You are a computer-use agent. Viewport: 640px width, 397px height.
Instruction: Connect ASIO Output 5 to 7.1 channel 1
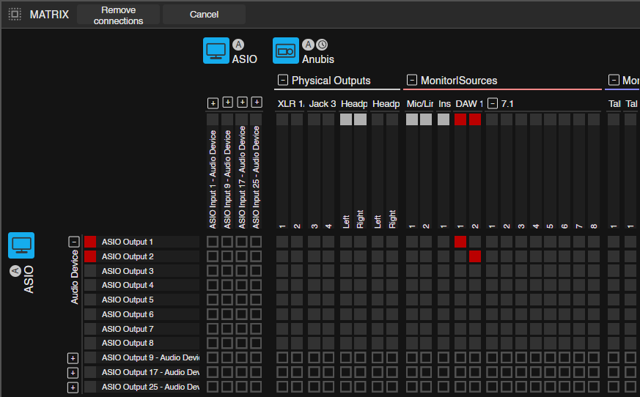pyautogui.click(x=492, y=299)
